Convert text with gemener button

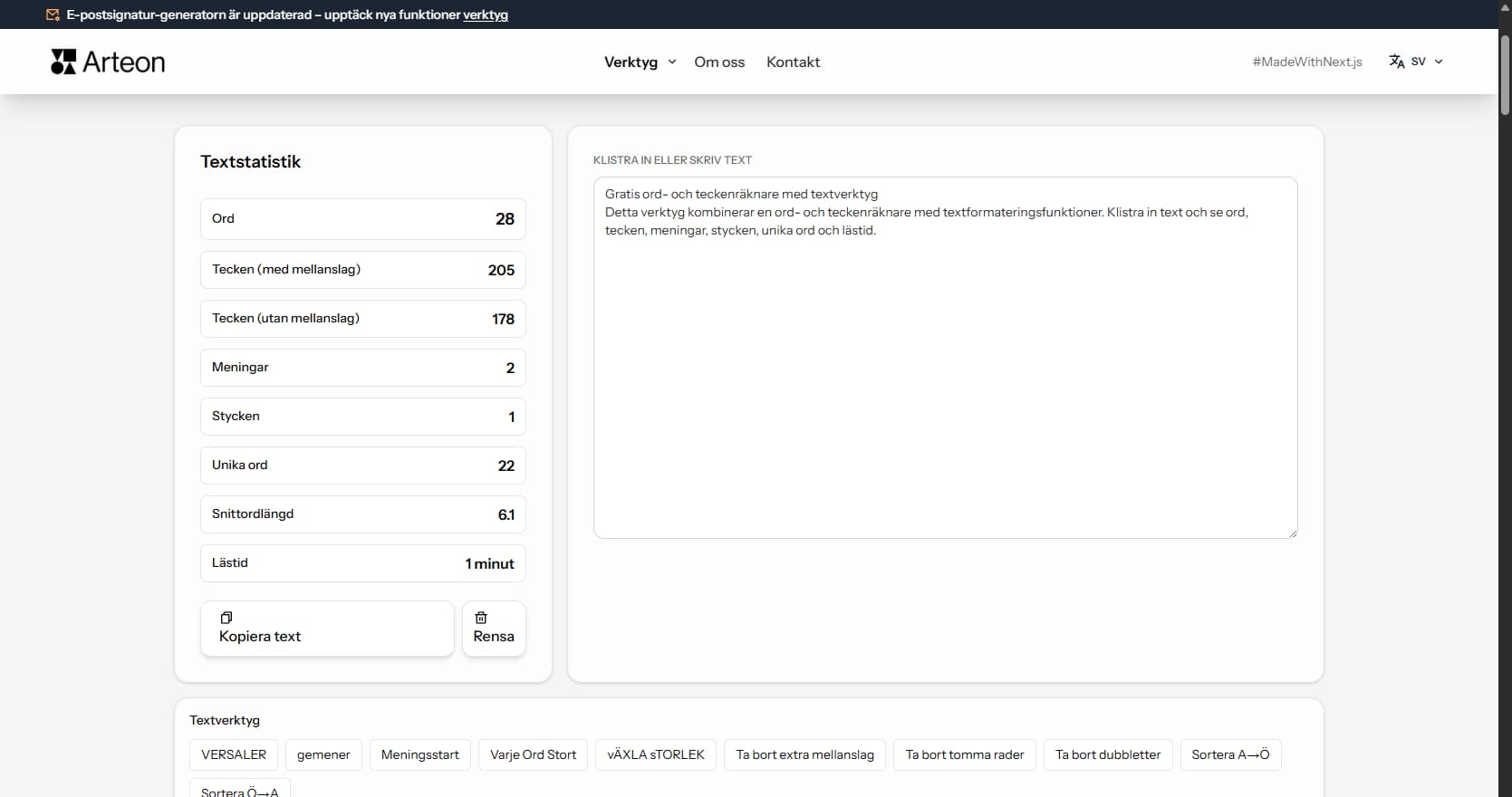pos(323,754)
